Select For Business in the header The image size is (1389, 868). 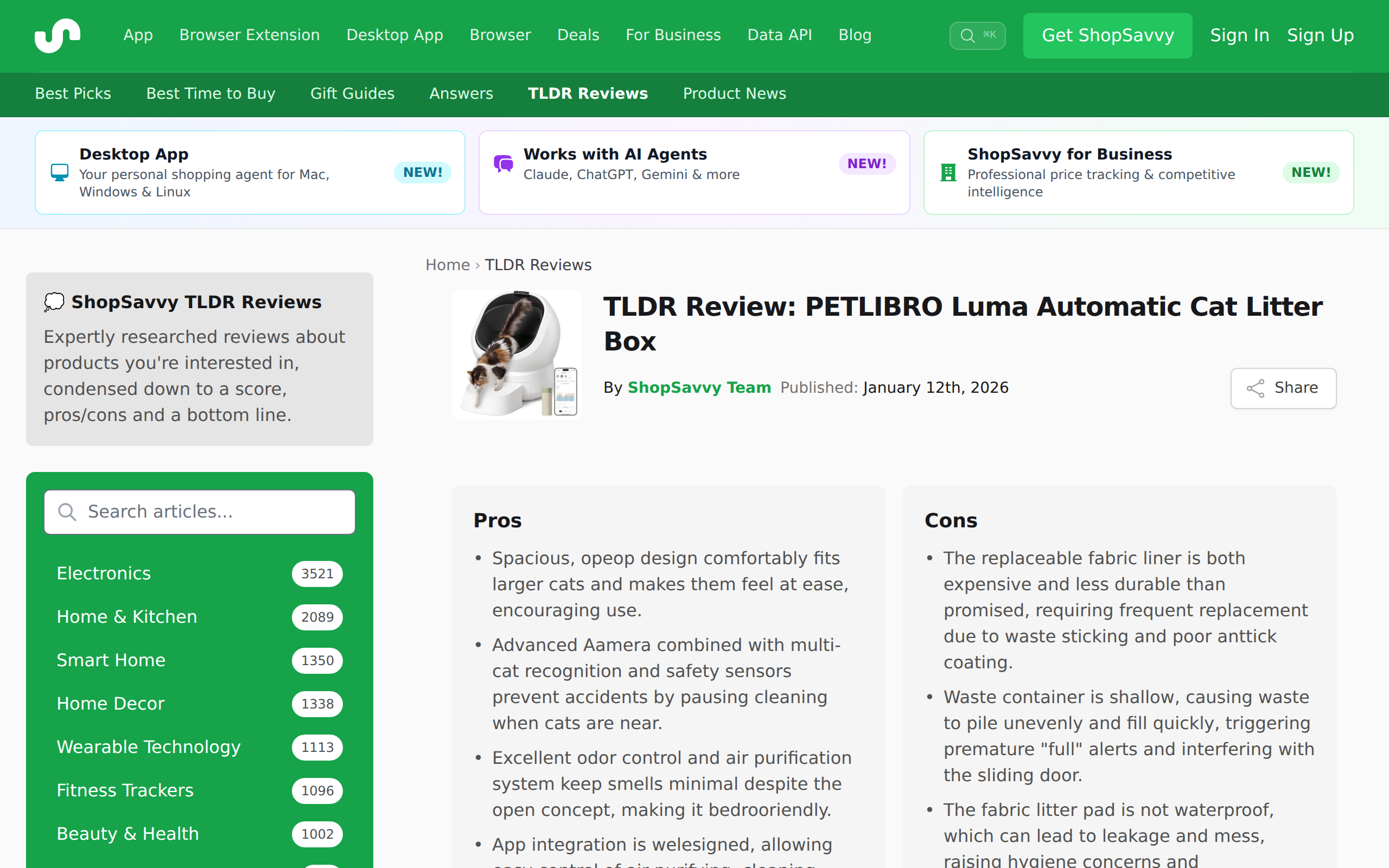[x=673, y=35]
